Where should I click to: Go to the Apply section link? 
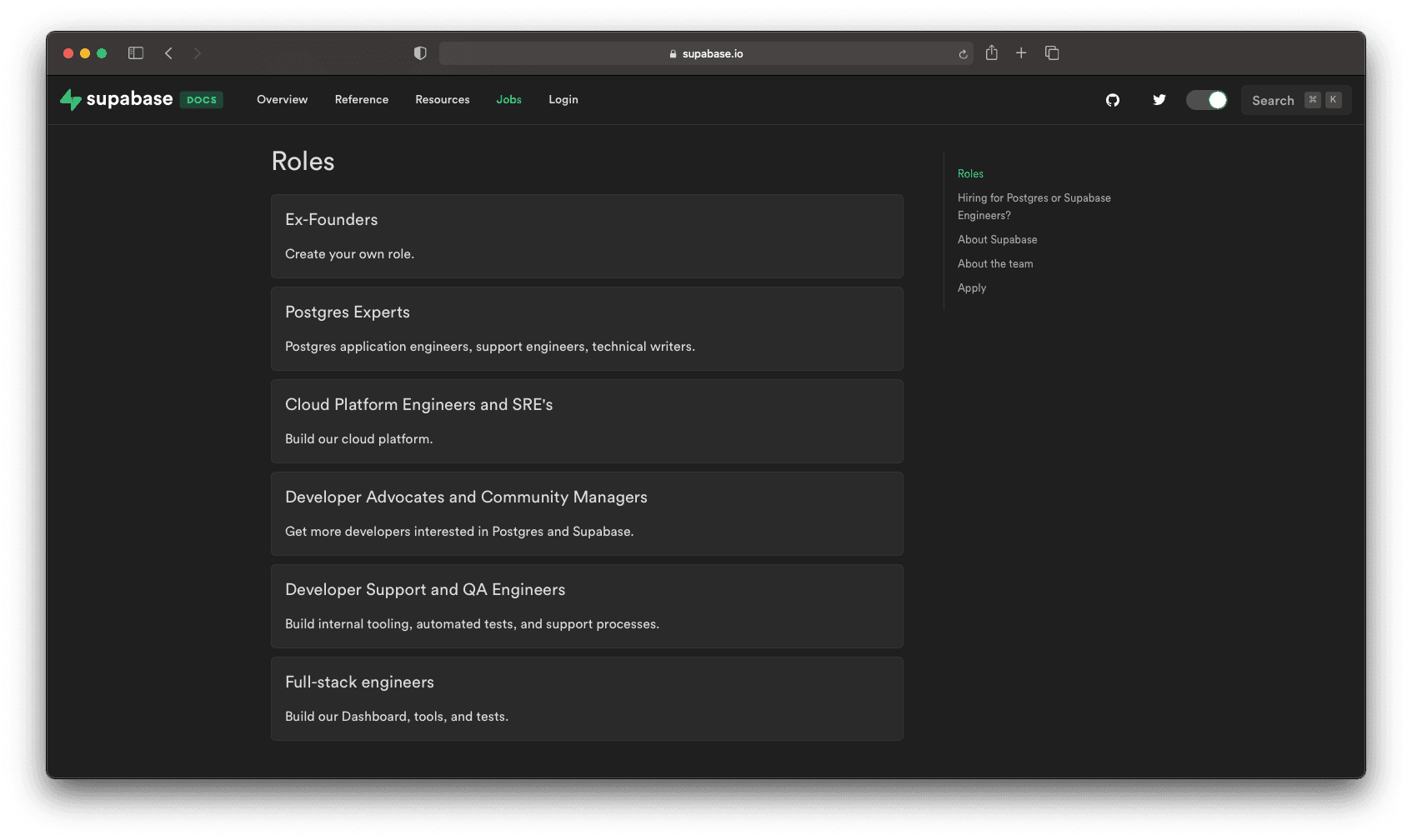[x=972, y=287]
